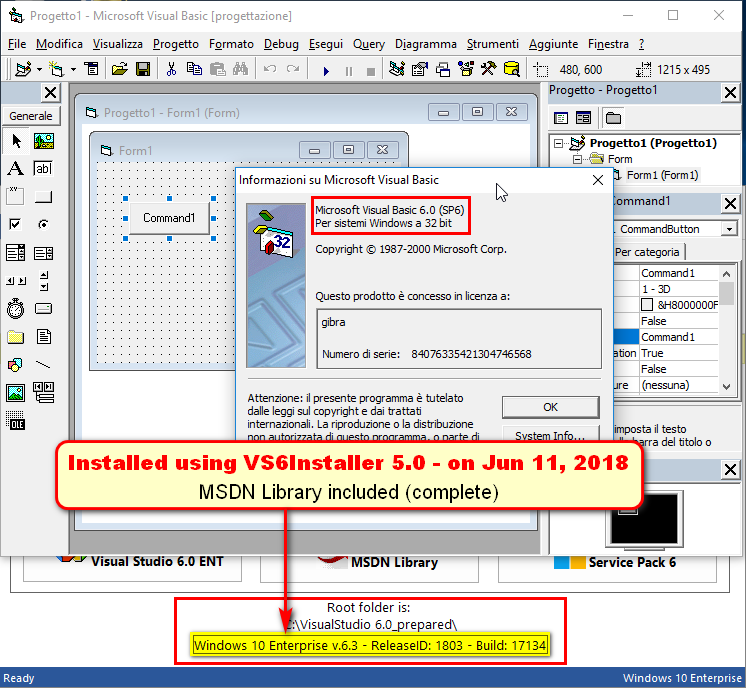Select the horizontal scrollbar control tool
The width and height of the screenshot is (746, 688).
[x=16, y=281]
